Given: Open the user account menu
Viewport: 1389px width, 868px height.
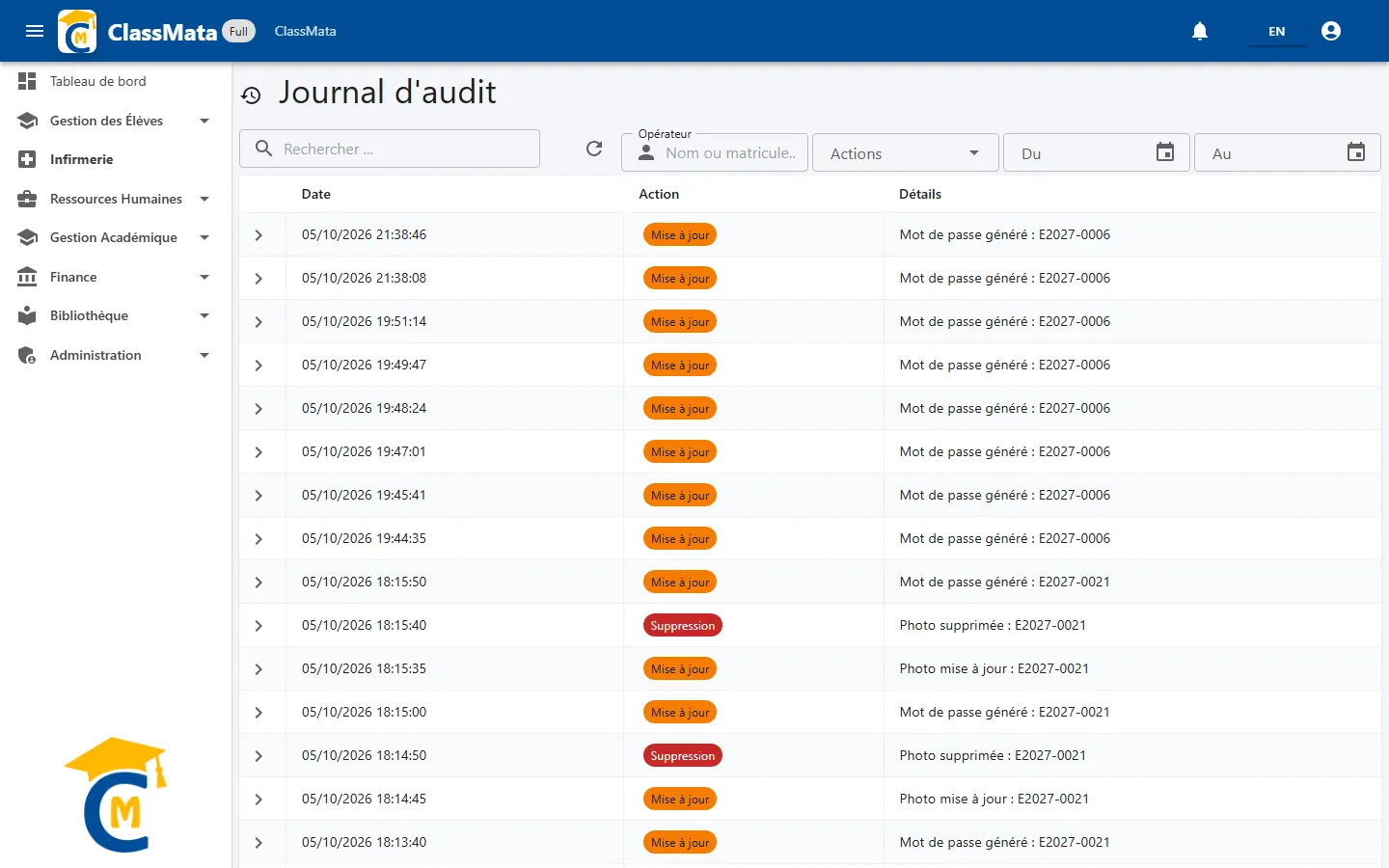Looking at the screenshot, I should tap(1331, 31).
